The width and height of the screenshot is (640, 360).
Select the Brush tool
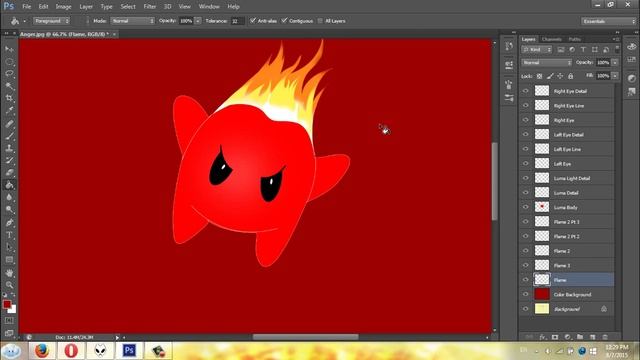[x=9, y=136]
